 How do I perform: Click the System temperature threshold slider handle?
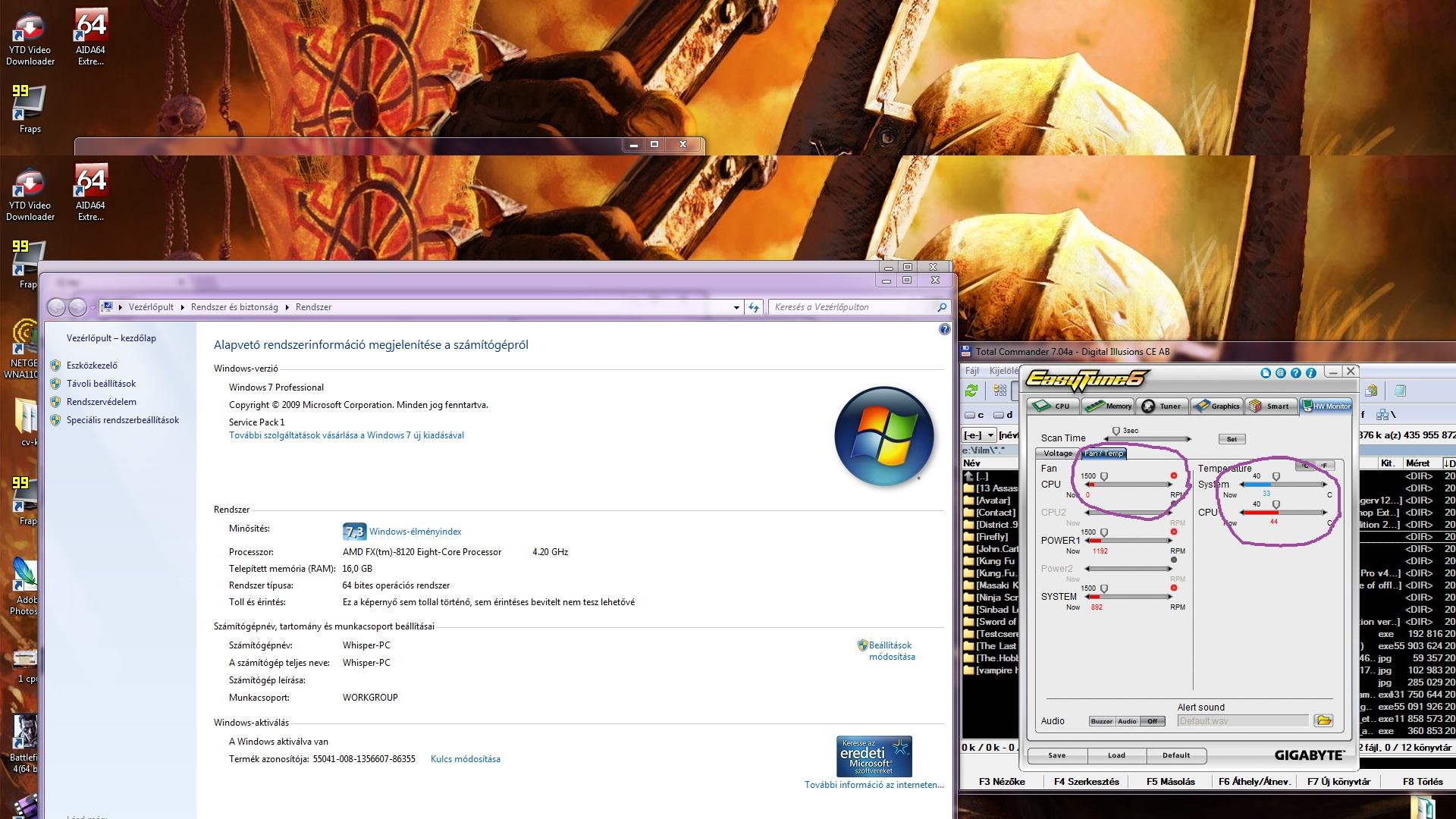(x=1276, y=477)
